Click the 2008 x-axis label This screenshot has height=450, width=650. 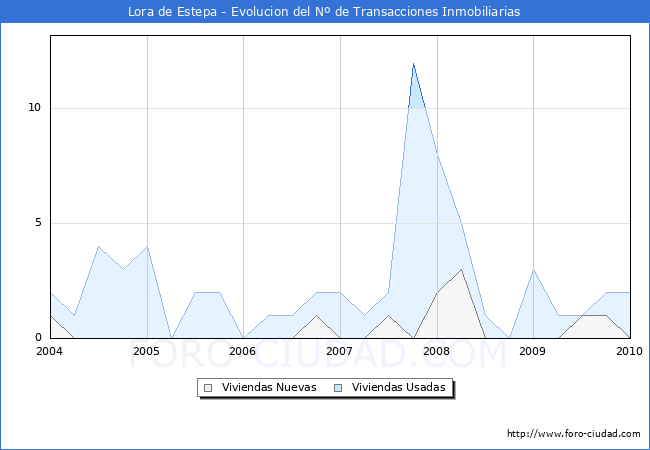pyautogui.click(x=436, y=351)
